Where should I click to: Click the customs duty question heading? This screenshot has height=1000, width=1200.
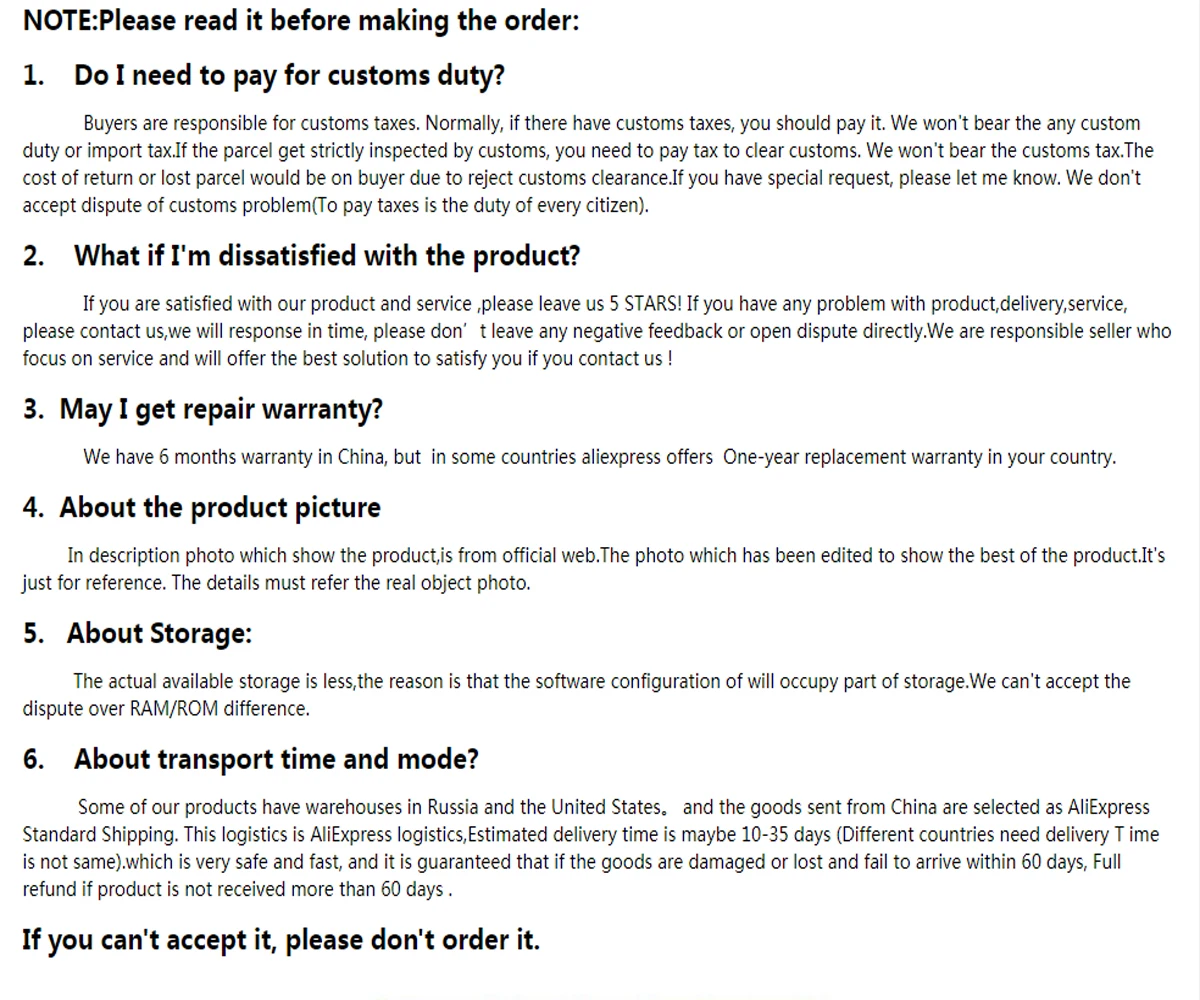288,75
